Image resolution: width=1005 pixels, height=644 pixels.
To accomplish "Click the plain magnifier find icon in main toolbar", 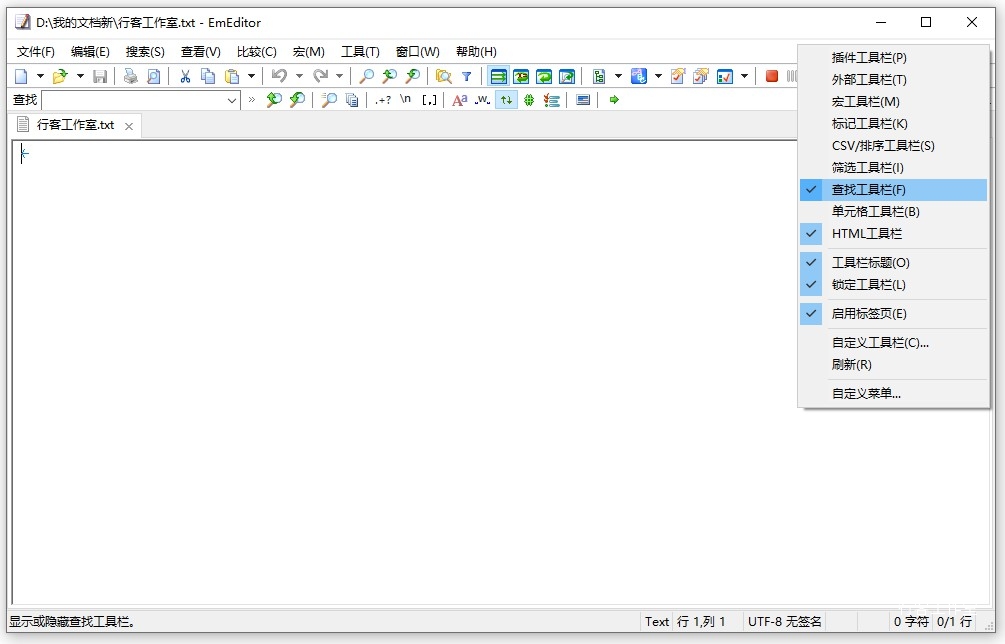I will click(x=367, y=77).
